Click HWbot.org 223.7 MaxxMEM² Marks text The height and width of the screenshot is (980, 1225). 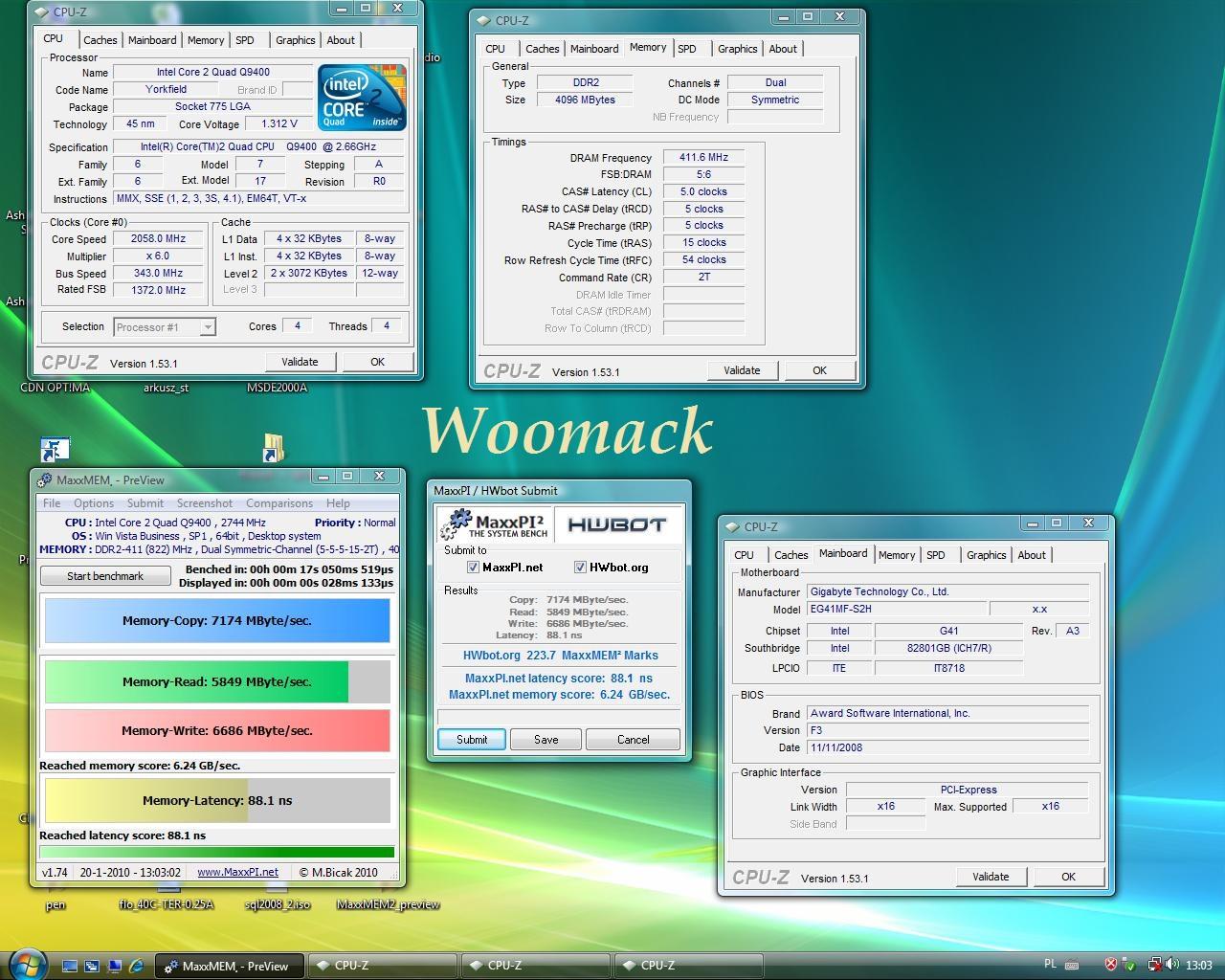[x=560, y=656]
